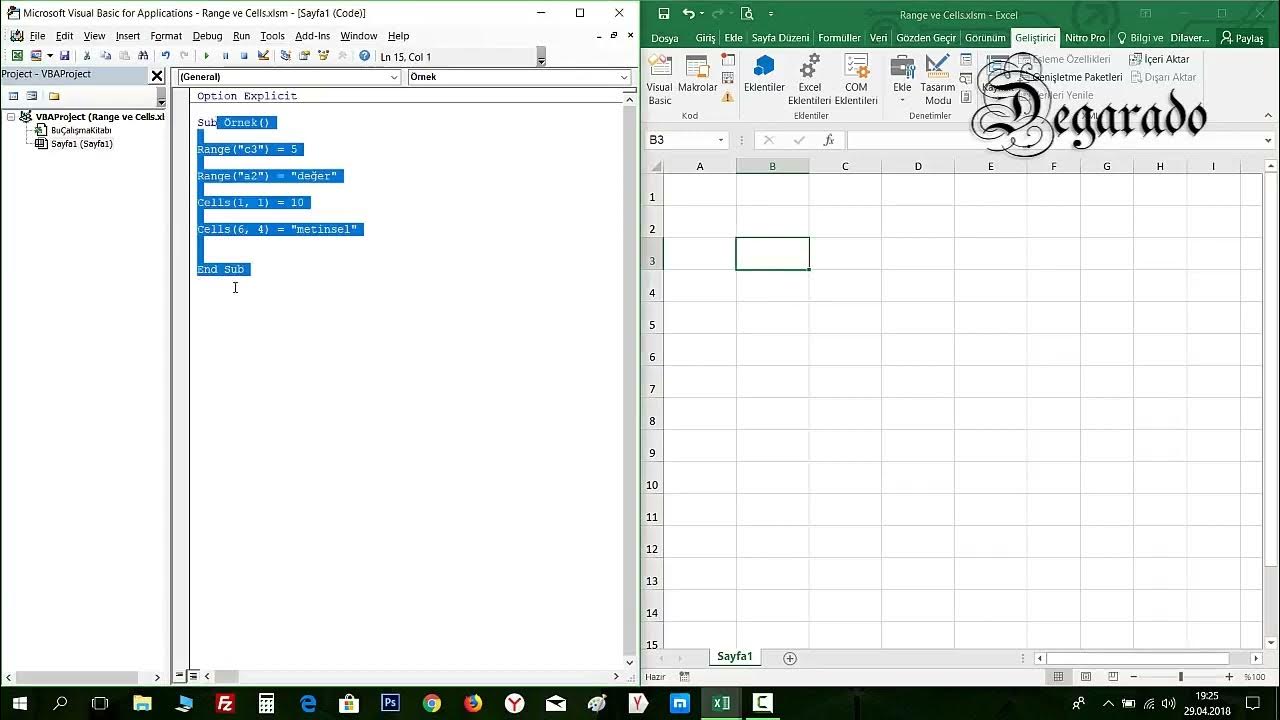This screenshot has height=720, width=1280.
Task: Click the VBA code vertical scrollbar down arrow
Action: [x=630, y=662]
